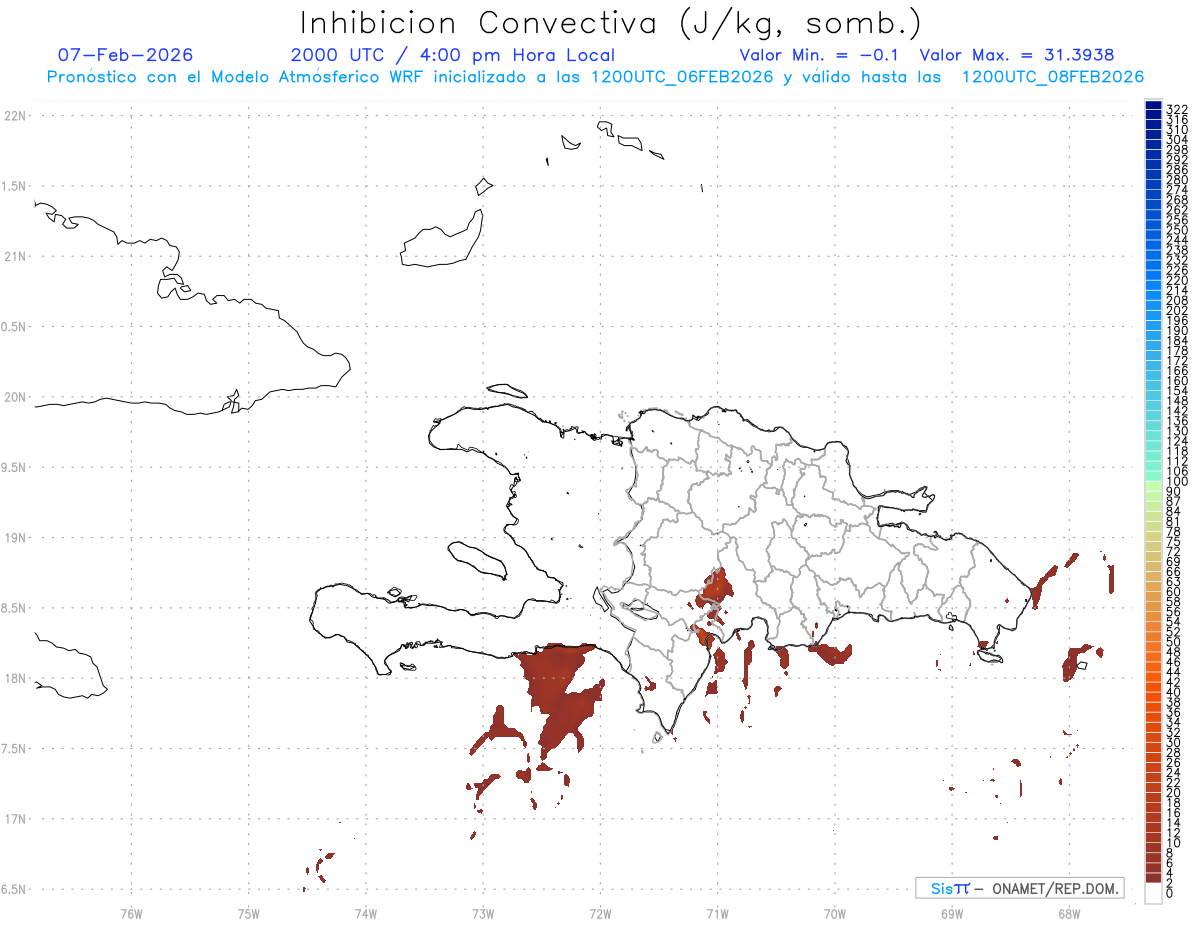Pick the pale green swatch beside 100
The width and height of the screenshot is (1200, 927).
[1154, 484]
